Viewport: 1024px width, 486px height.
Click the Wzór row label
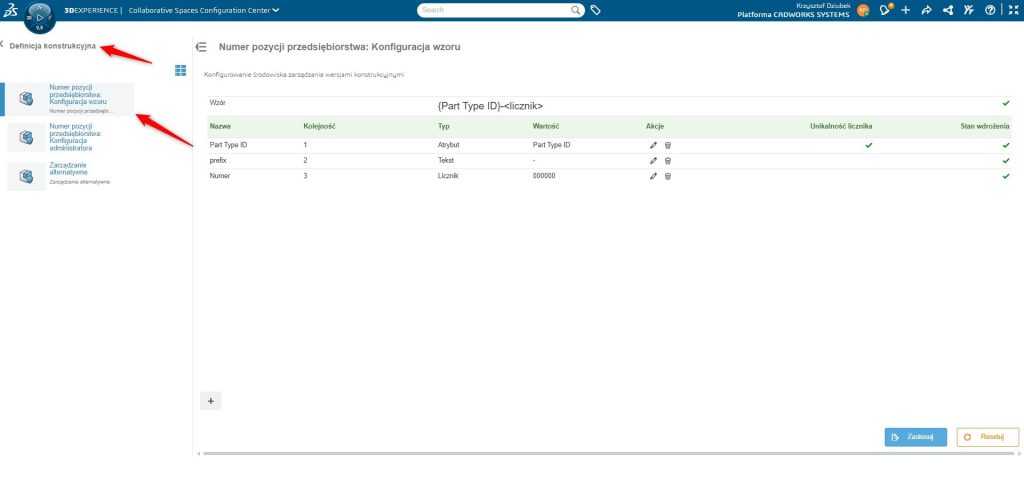217,103
